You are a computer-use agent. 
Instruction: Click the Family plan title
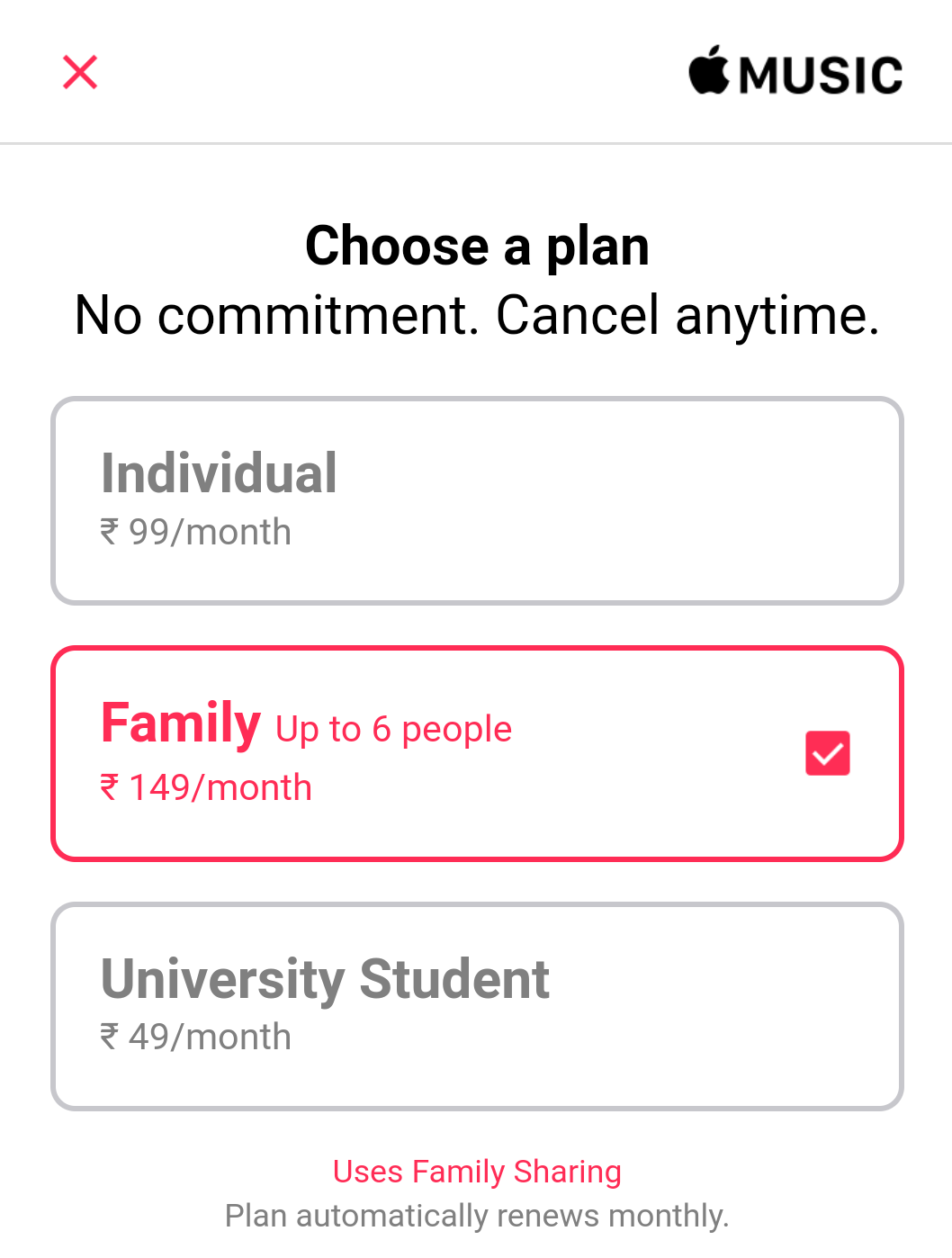click(181, 723)
